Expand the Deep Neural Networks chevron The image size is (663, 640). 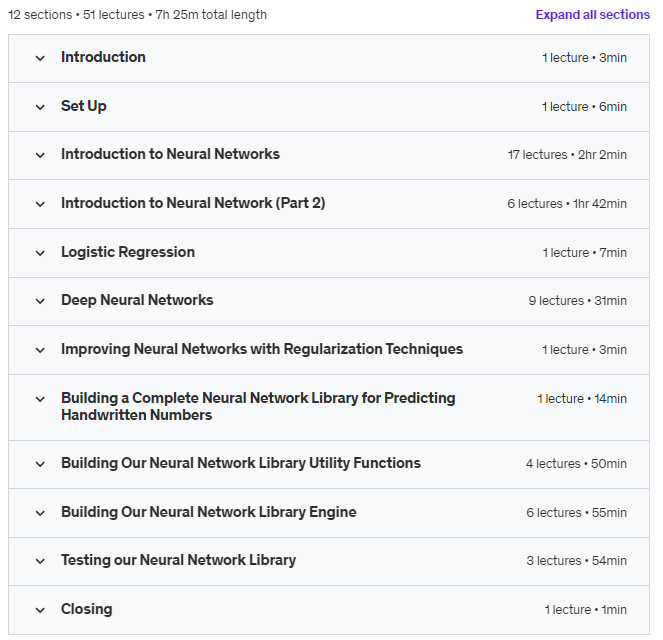[40, 301]
